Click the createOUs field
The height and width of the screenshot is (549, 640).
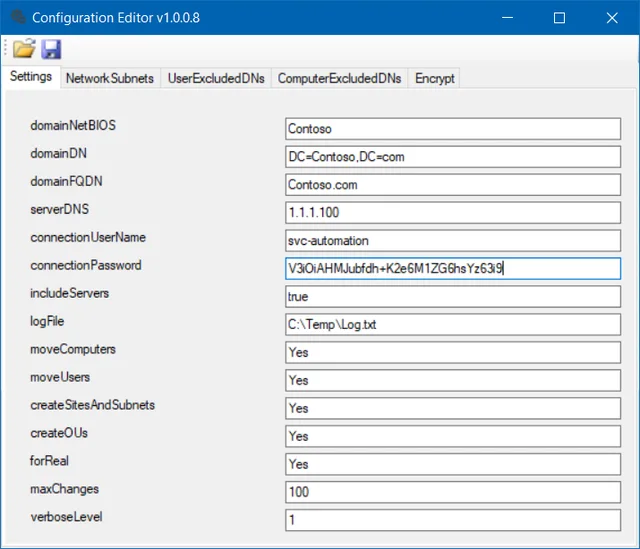(x=453, y=436)
